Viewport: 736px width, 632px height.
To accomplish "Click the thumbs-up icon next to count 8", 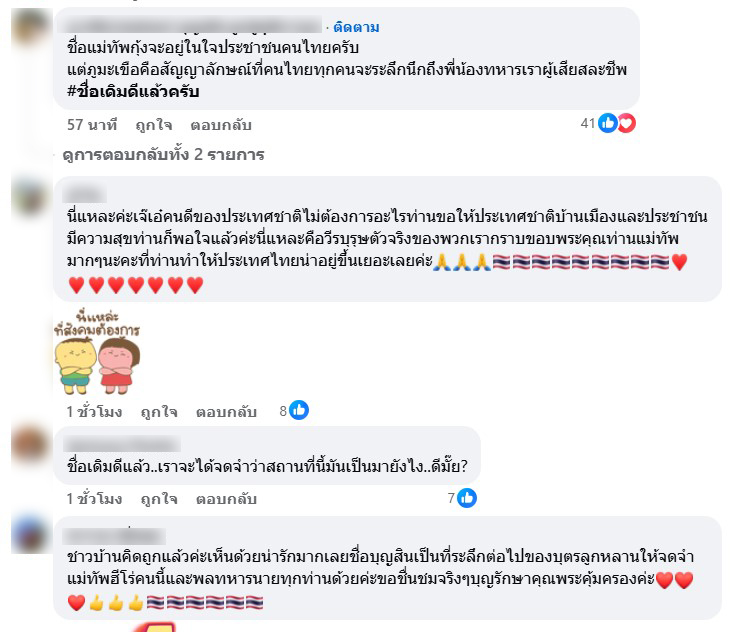I will (299, 410).
